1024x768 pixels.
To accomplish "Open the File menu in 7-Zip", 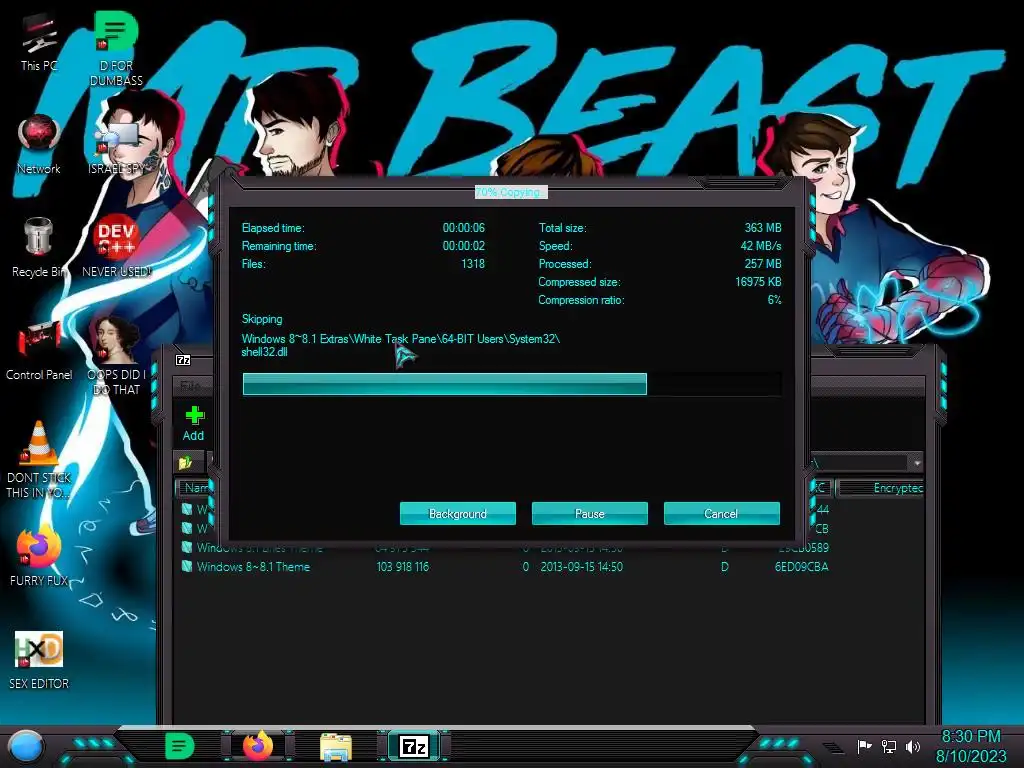I will pos(190,385).
